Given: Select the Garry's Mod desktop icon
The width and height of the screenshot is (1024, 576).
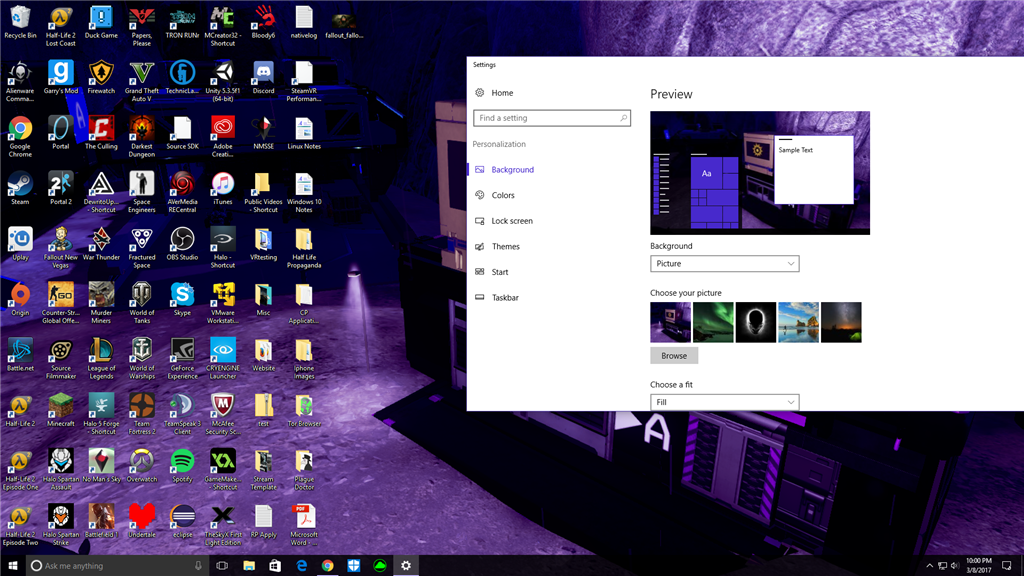Looking at the screenshot, I should pos(61,78).
